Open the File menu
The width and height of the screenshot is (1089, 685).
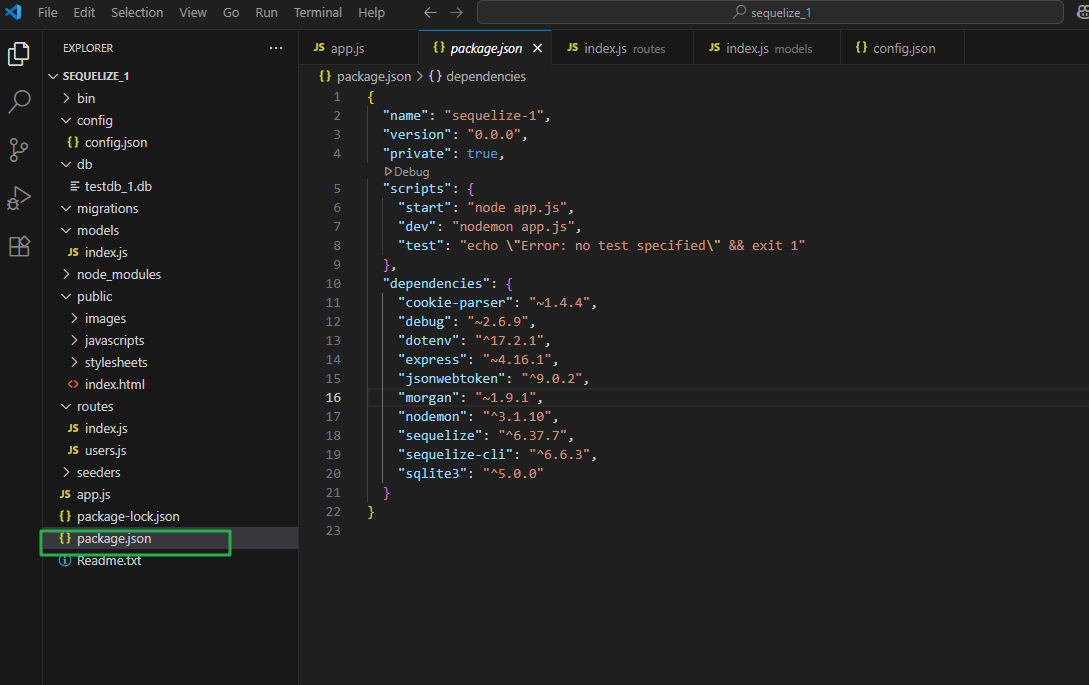pos(48,13)
